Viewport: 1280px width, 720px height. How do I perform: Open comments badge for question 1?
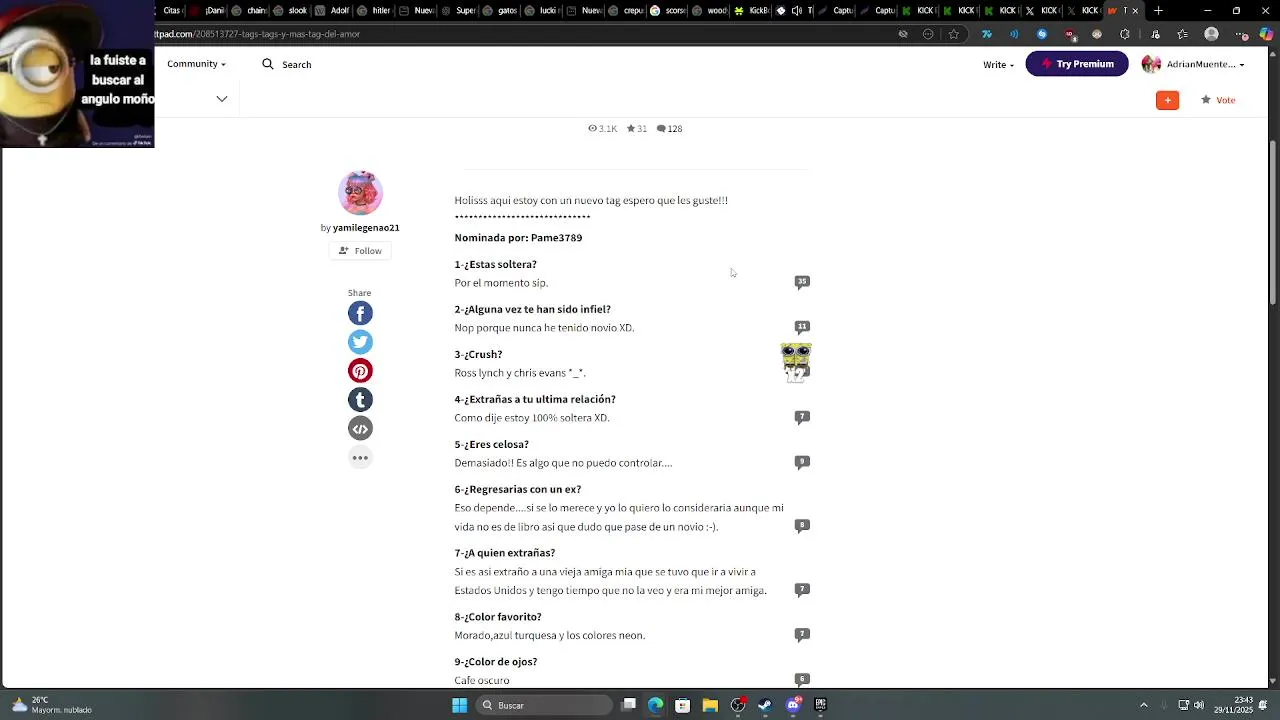click(802, 282)
